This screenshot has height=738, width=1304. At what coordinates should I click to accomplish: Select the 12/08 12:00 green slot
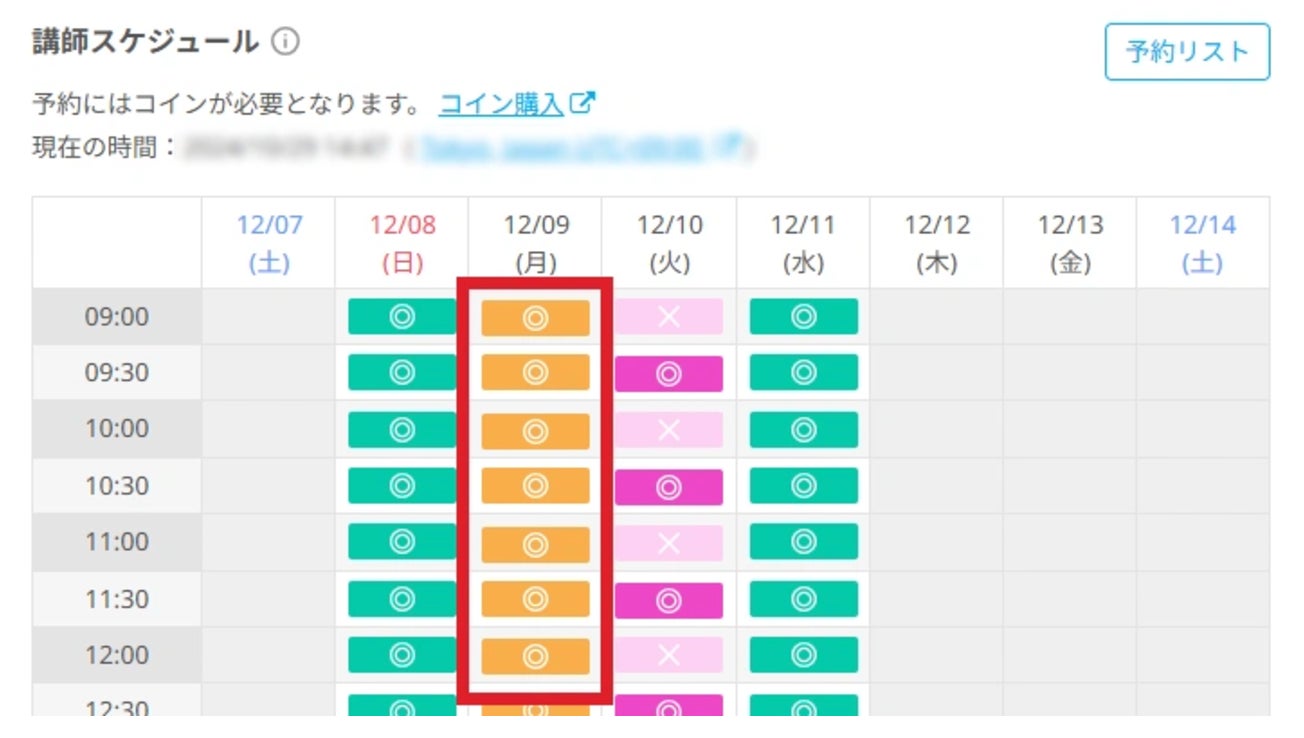click(x=402, y=655)
